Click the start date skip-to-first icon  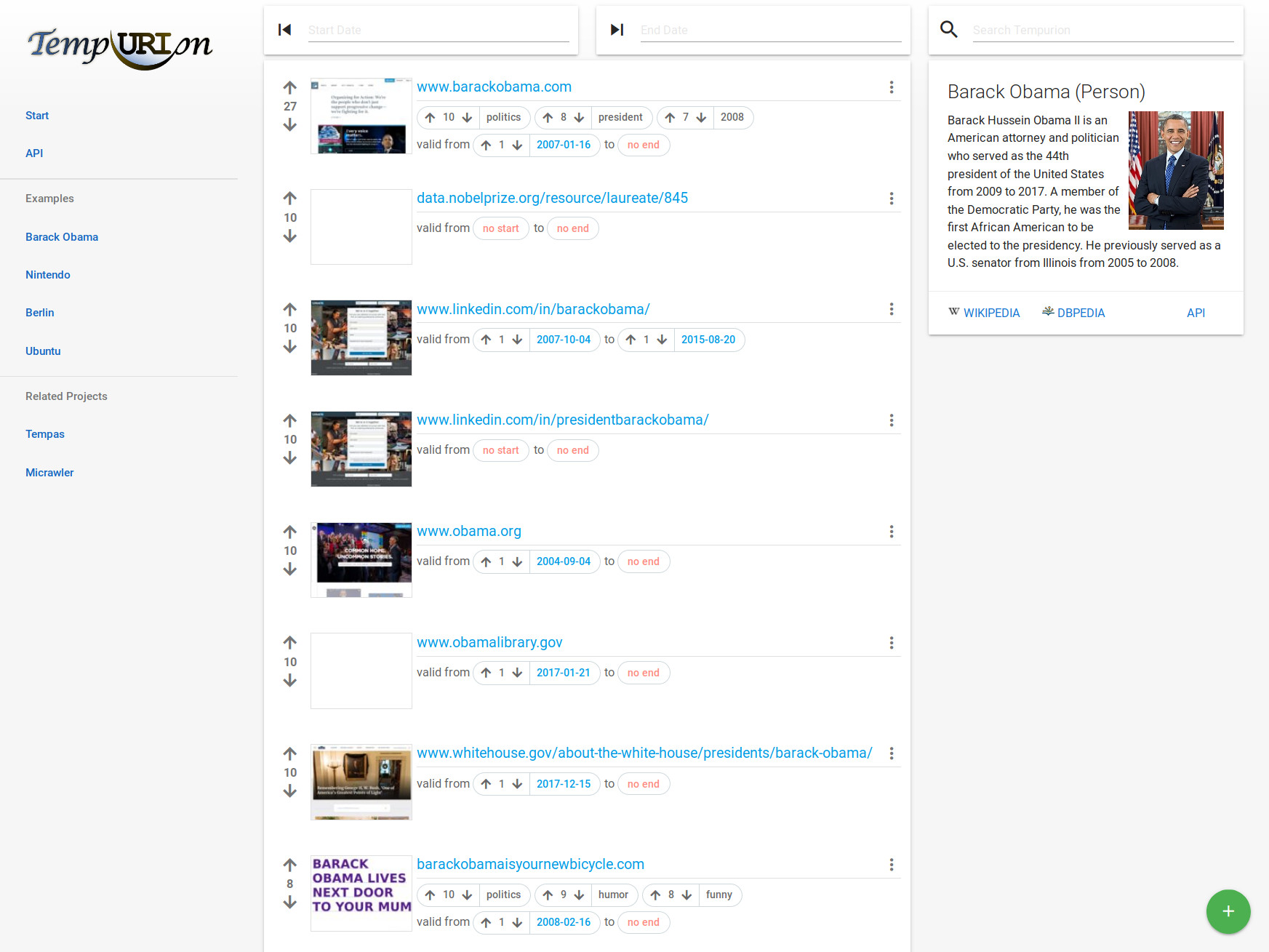[x=285, y=30]
